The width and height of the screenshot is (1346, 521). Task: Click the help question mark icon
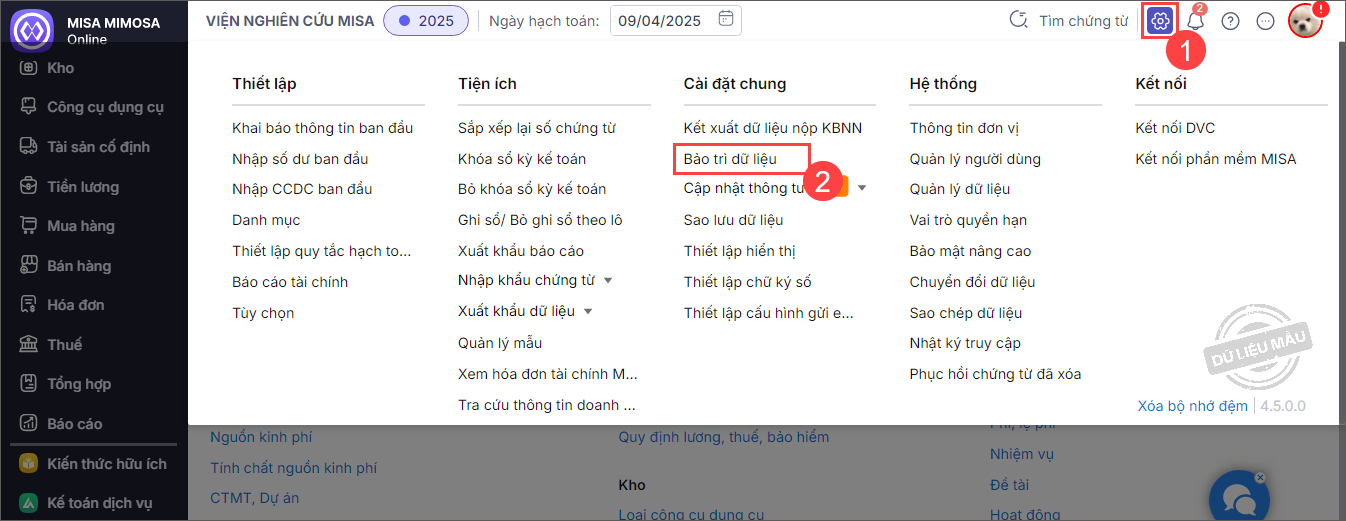(x=1231, y=21)
